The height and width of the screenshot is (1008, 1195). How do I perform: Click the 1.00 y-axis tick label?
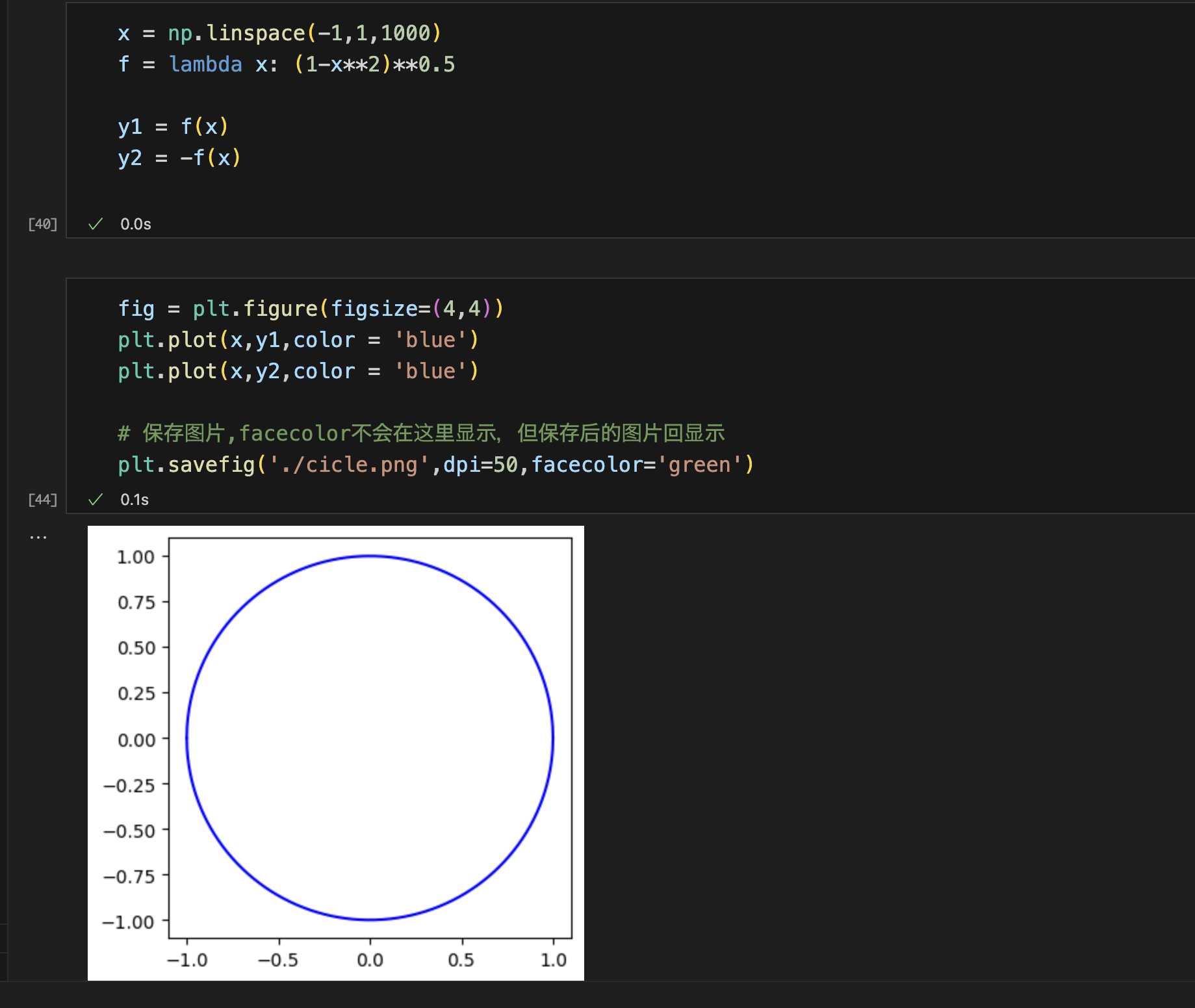pyautogui.click(x=136, y=557)
